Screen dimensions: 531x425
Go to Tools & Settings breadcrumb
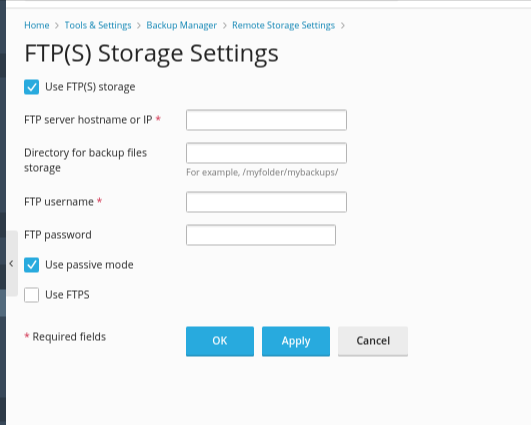(x=98, y=25)
